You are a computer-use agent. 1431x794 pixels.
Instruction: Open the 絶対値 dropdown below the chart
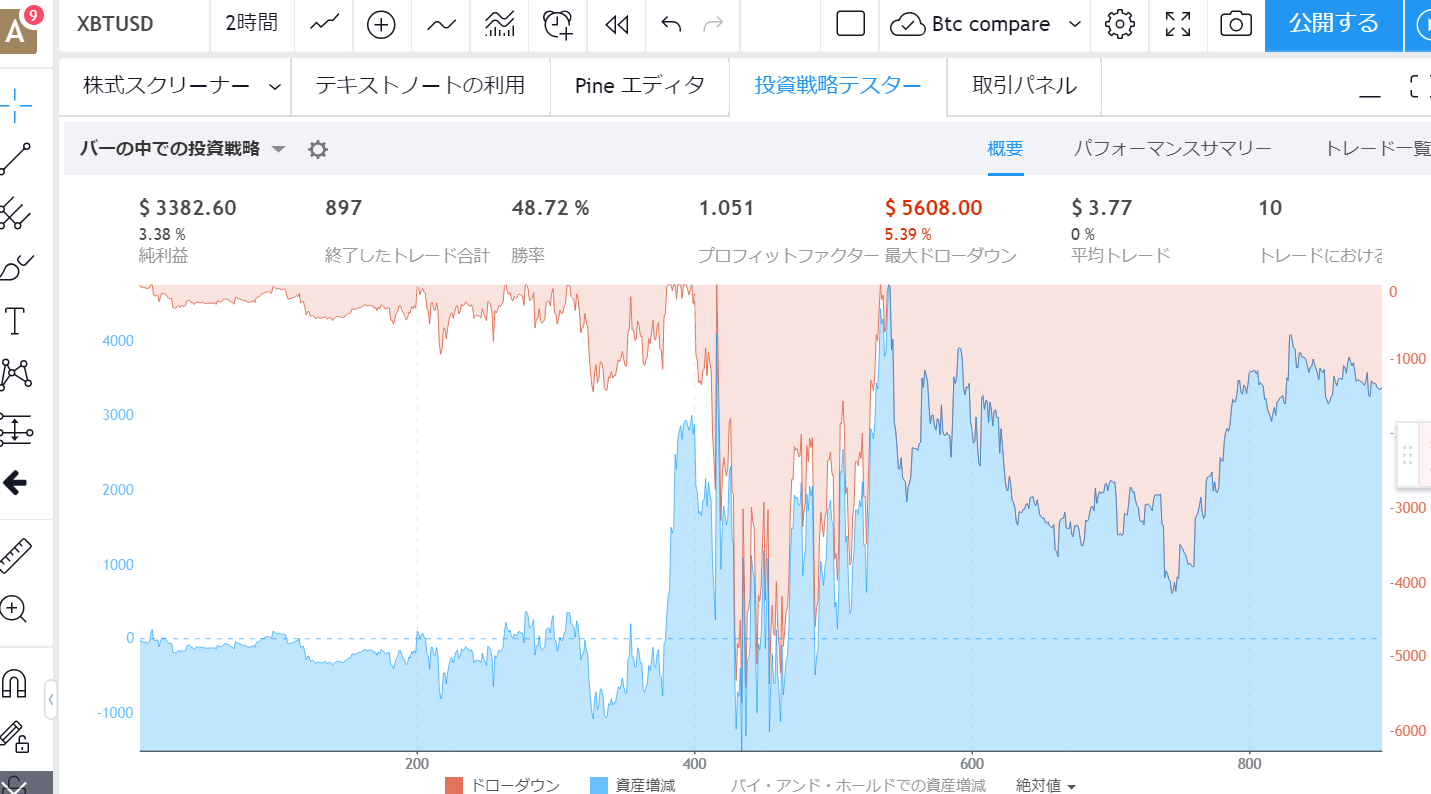[1046, 786]
